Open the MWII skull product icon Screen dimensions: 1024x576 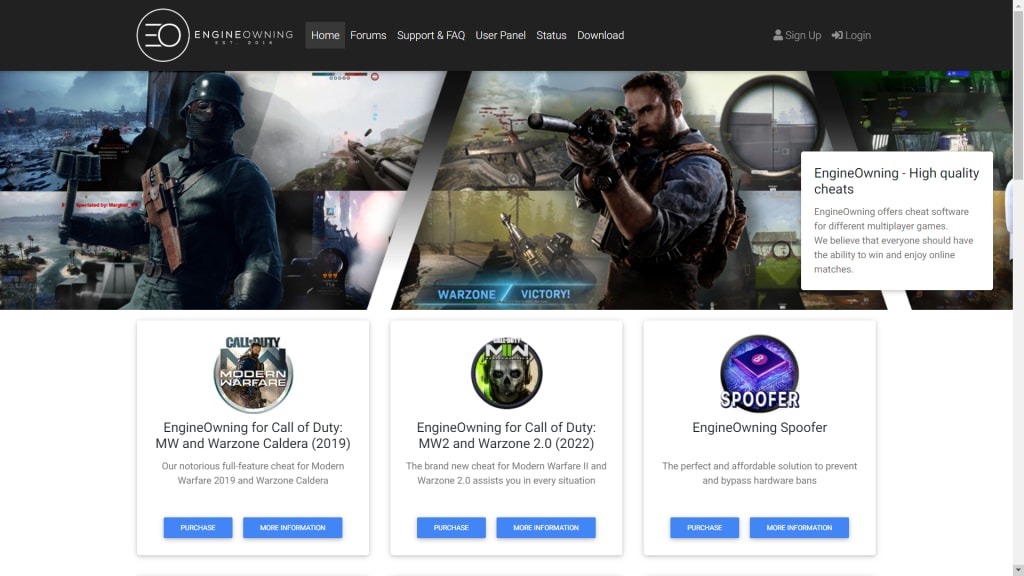[506, 373]
